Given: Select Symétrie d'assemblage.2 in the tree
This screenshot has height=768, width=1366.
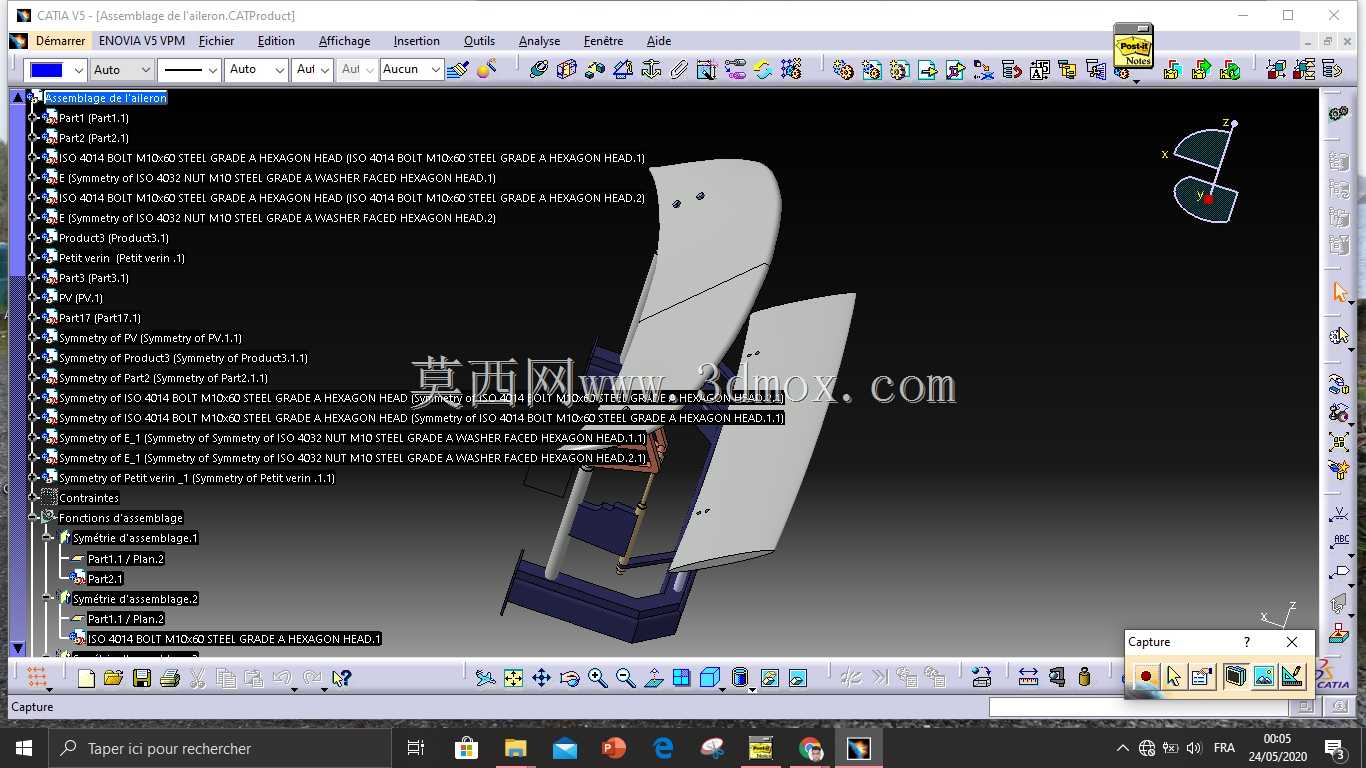Looking at the screenshot, I should (135, 599).
